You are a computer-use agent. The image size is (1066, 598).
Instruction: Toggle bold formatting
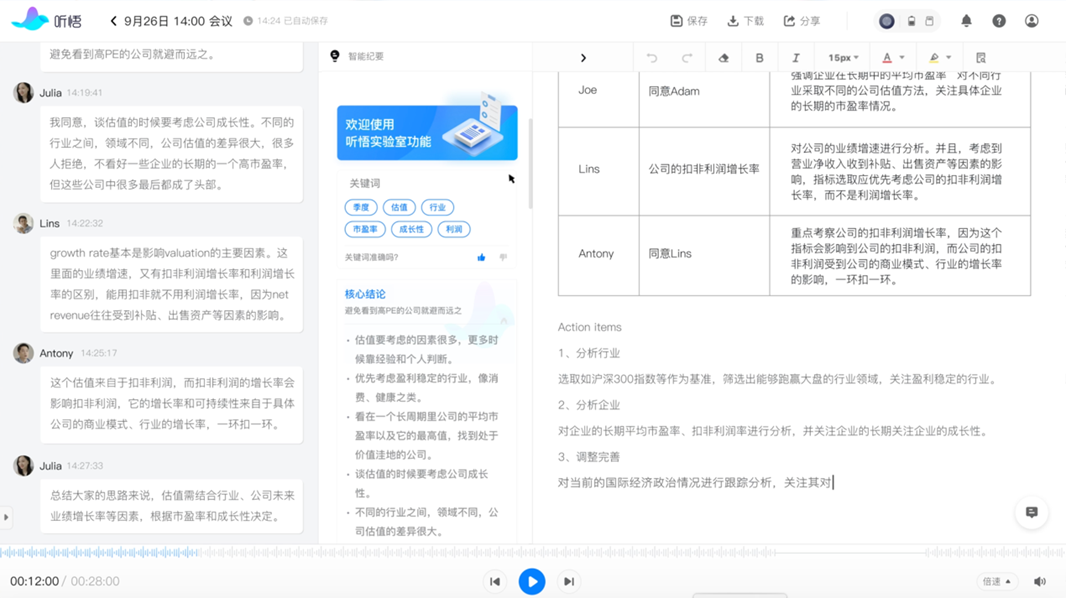coord(759,58)
